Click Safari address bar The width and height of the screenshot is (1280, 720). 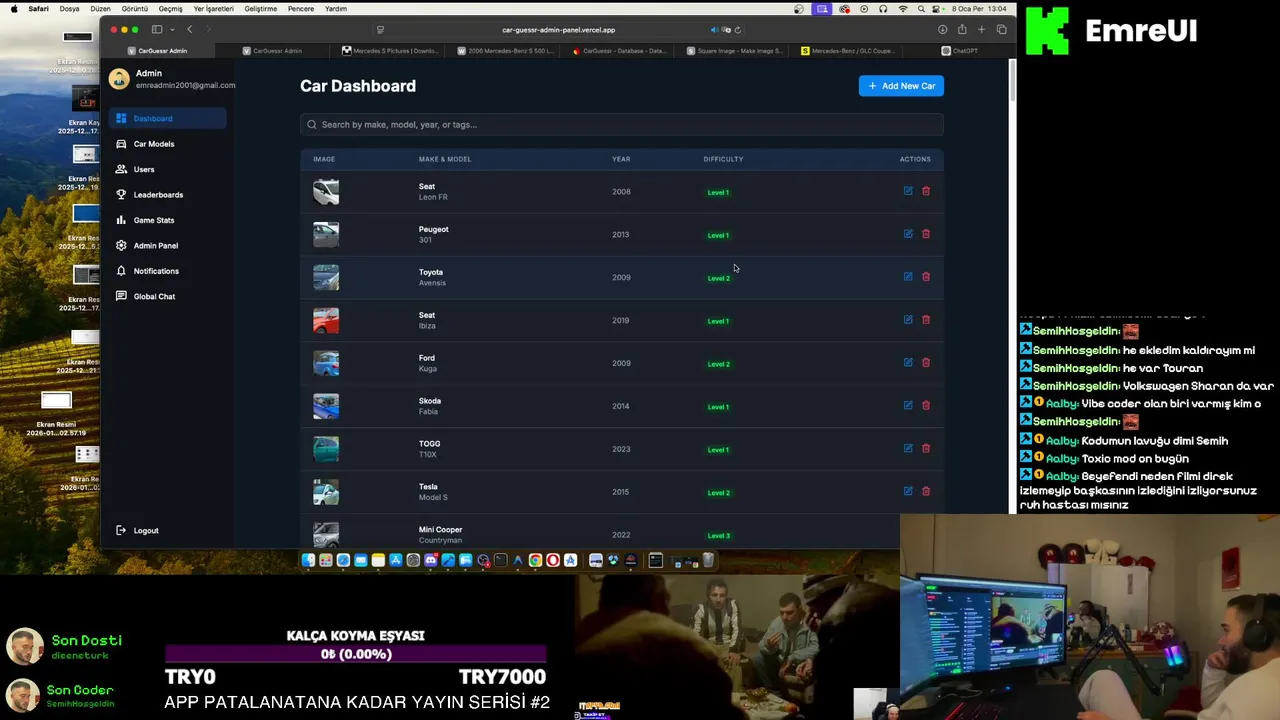point(558,30)
